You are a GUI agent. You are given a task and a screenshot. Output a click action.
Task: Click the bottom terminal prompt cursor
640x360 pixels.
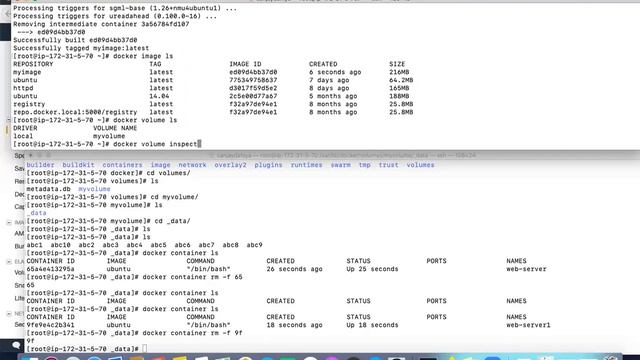pyautogui.click(x=144, y=349)
